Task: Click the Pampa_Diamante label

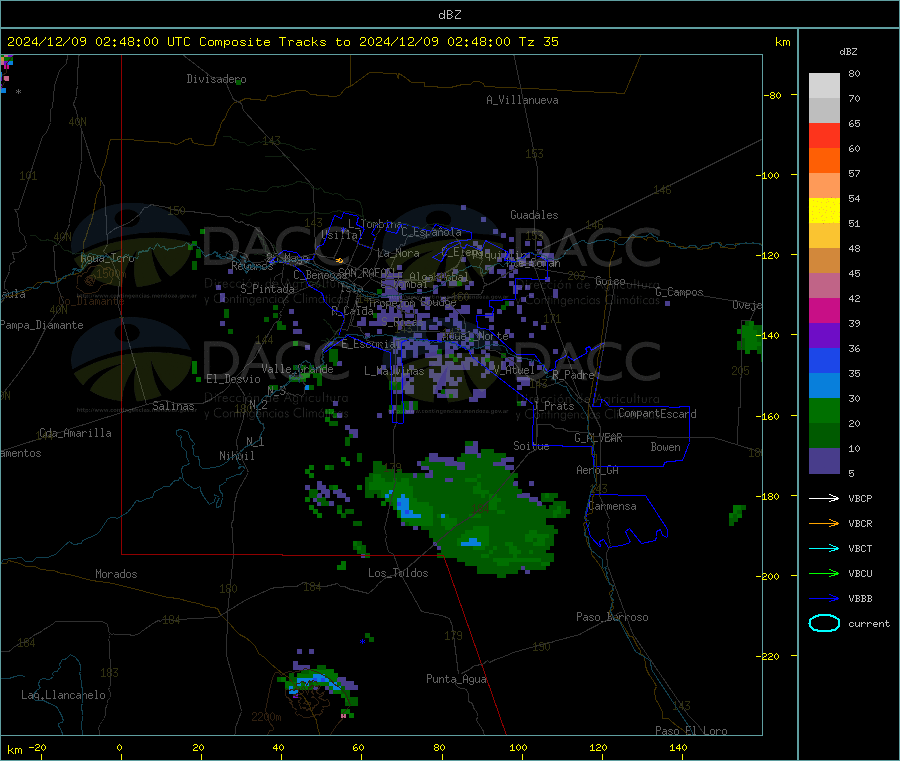Action: (42, 325)
